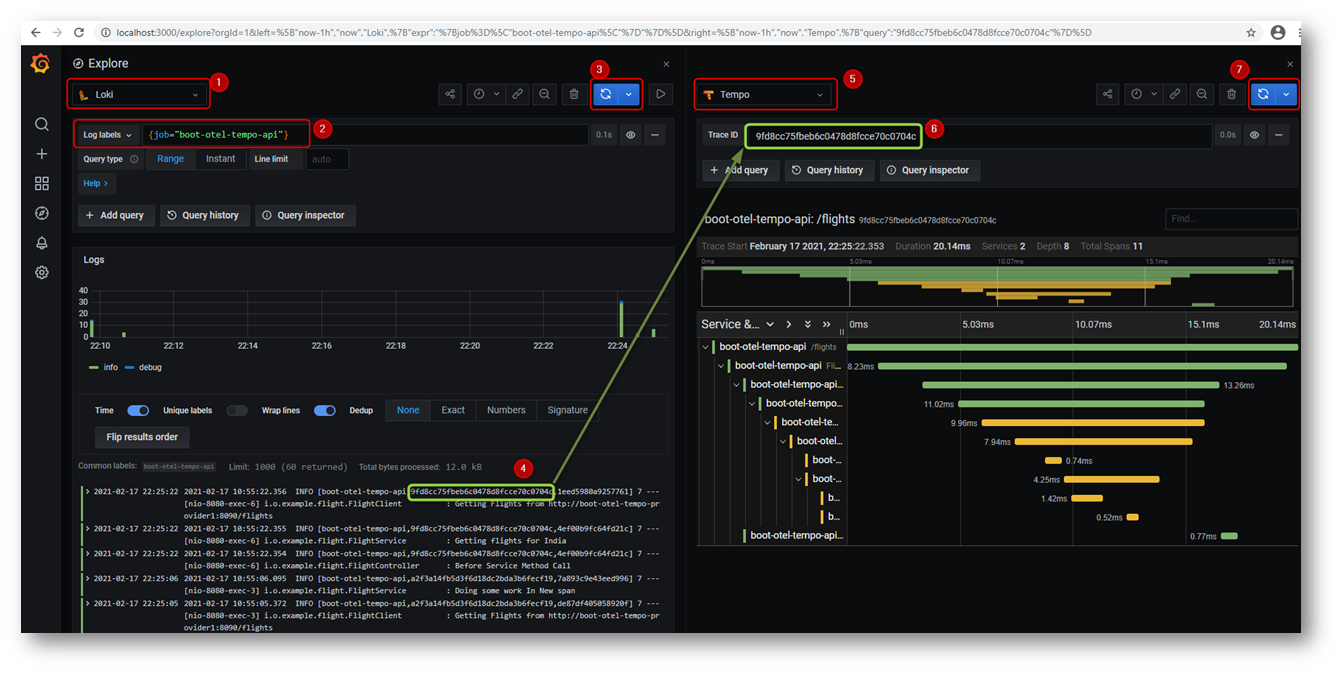Screen dimensions: 1343x675
Task: Enable the Unique labels switch
Action: pyautogui.click(x=237, y=410)
